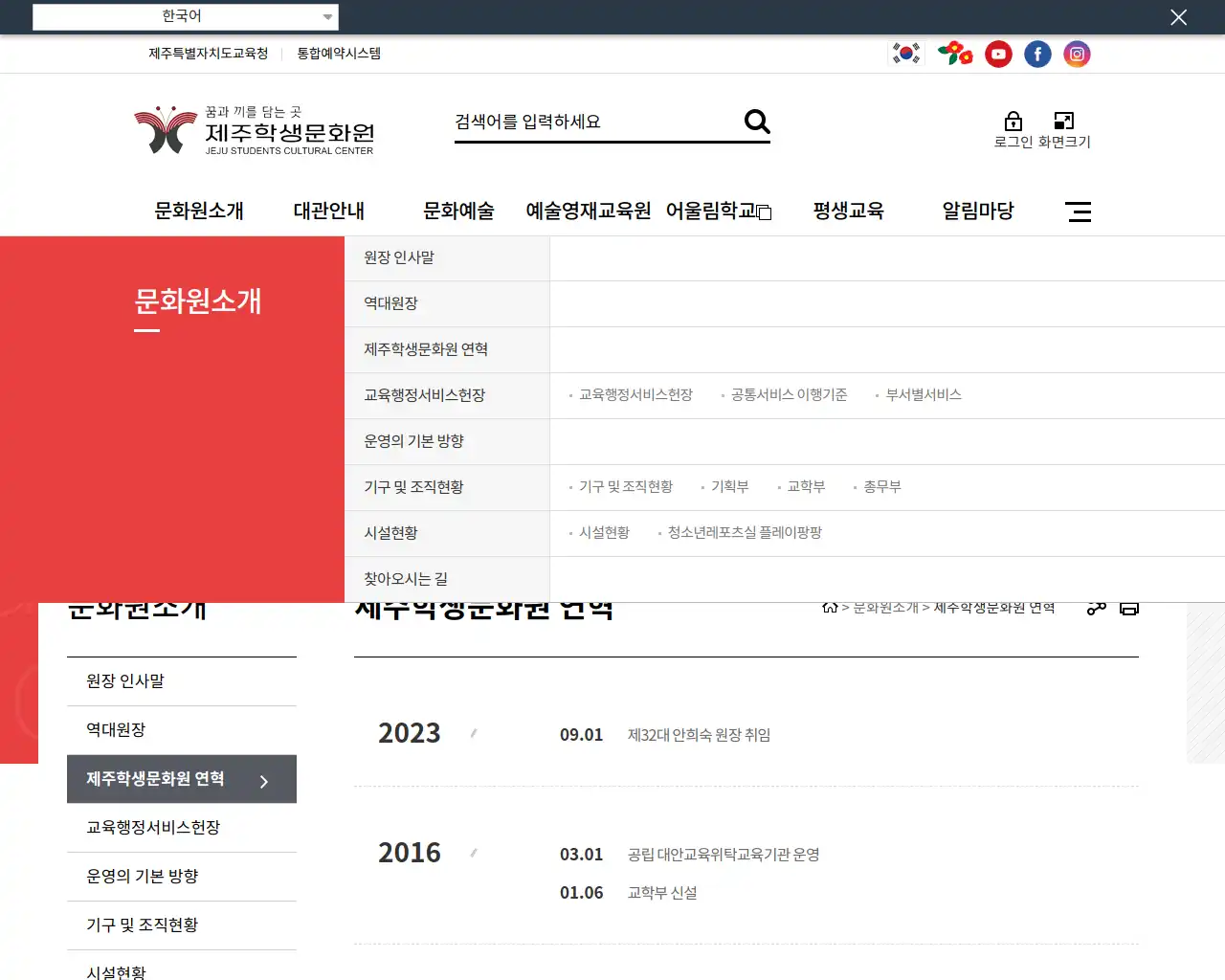Click the print icon
1225x980 pixels.
(x=1129, y=609)
